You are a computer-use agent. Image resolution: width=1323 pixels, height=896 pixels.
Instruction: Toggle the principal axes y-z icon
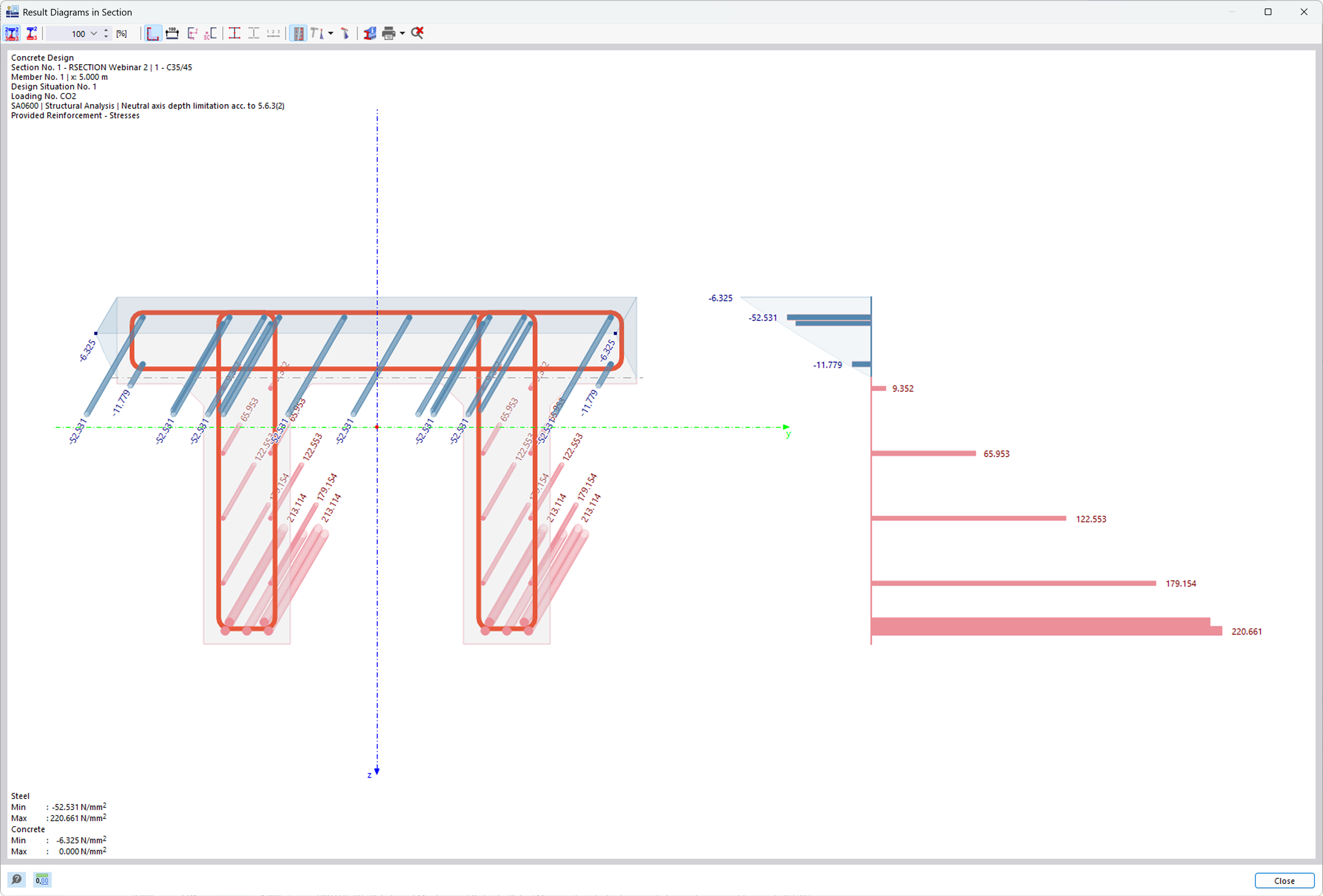tap(193, 34)
